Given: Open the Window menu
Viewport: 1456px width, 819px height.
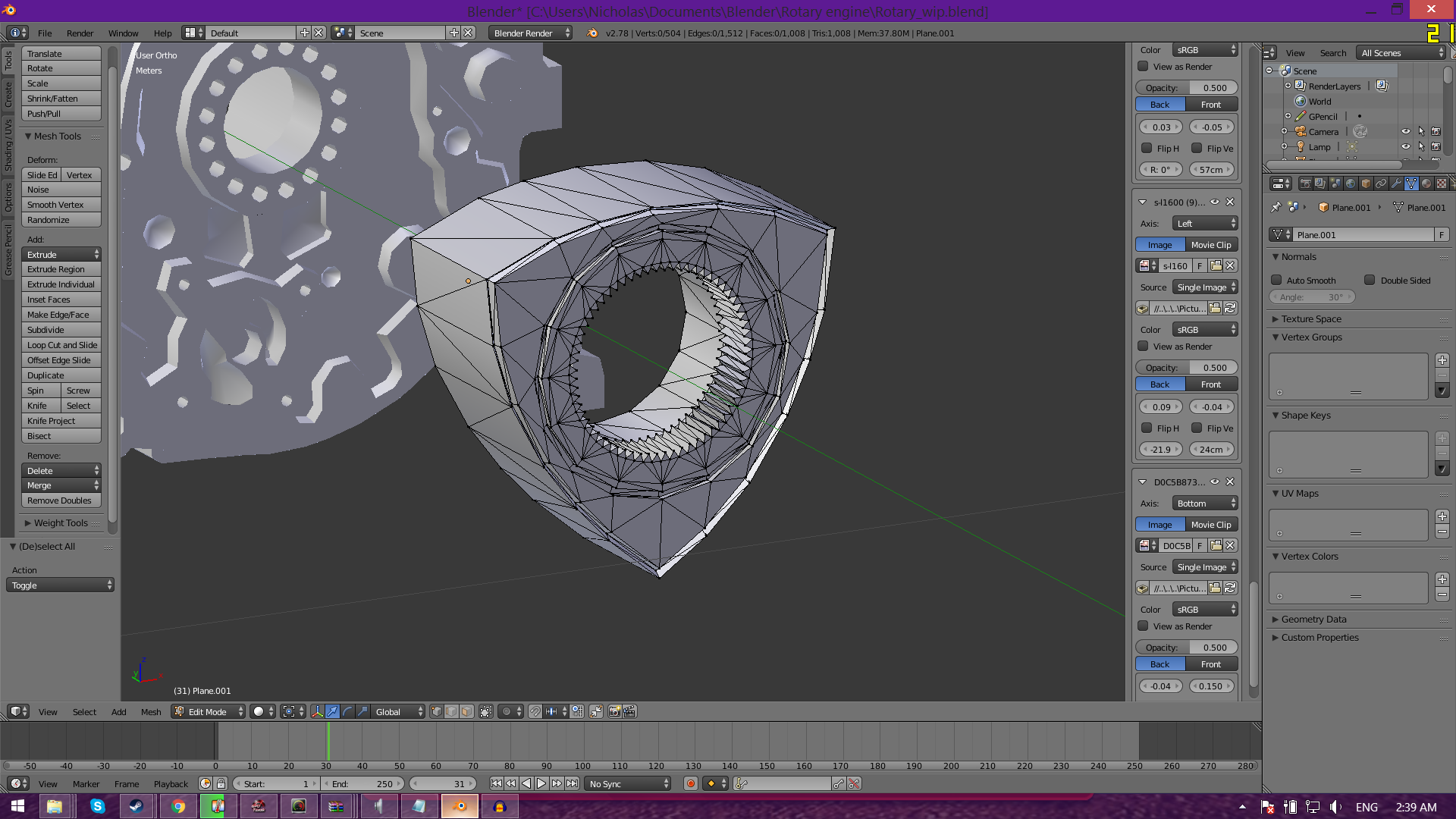Looking at the screenshot, I should pos(123,33).
